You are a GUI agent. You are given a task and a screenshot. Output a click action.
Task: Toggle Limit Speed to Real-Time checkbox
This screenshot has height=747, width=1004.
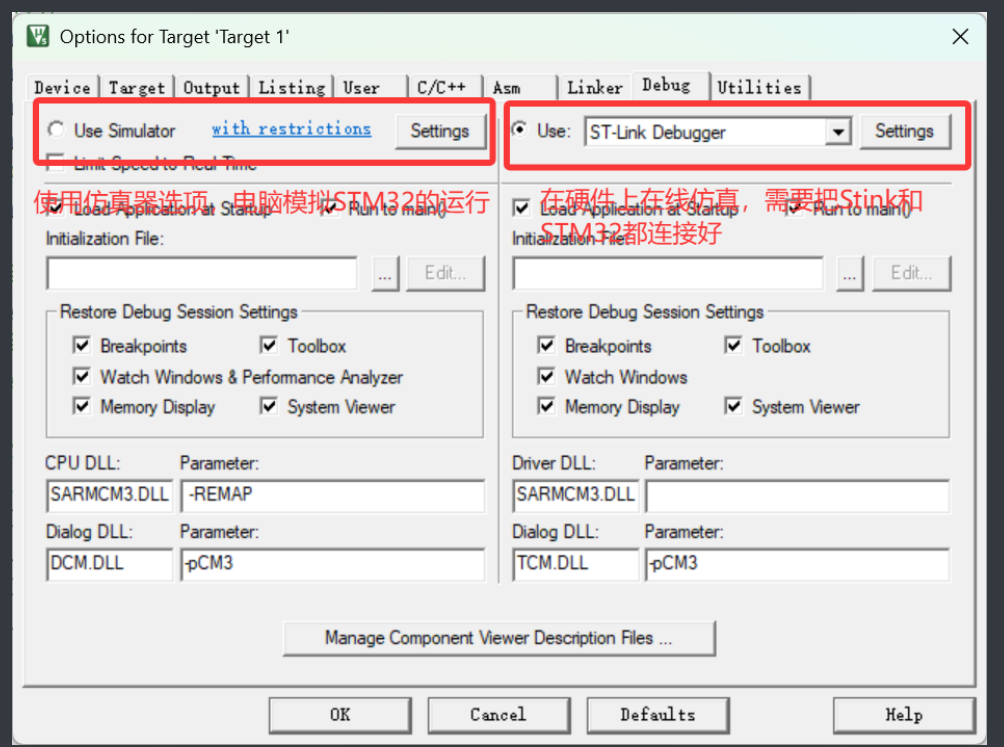(56, 163)
